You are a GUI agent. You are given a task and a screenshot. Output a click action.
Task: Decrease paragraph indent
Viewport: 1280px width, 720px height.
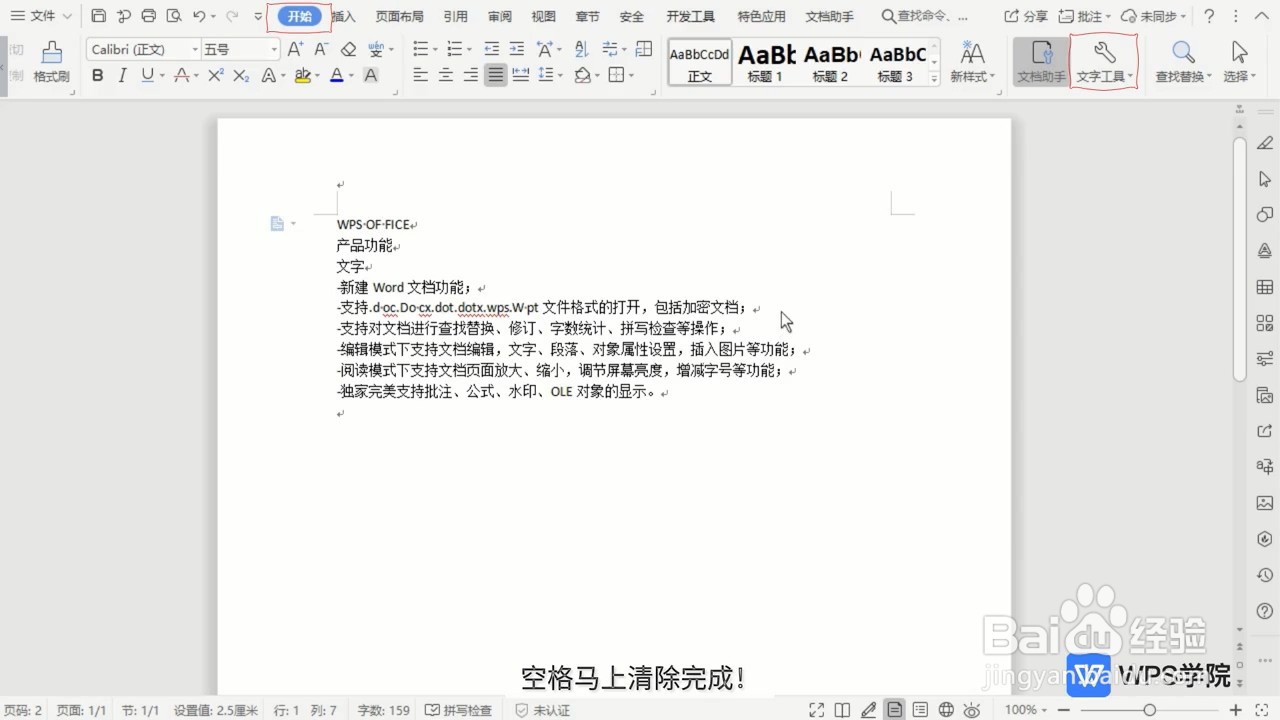click(x=491, y=49)
